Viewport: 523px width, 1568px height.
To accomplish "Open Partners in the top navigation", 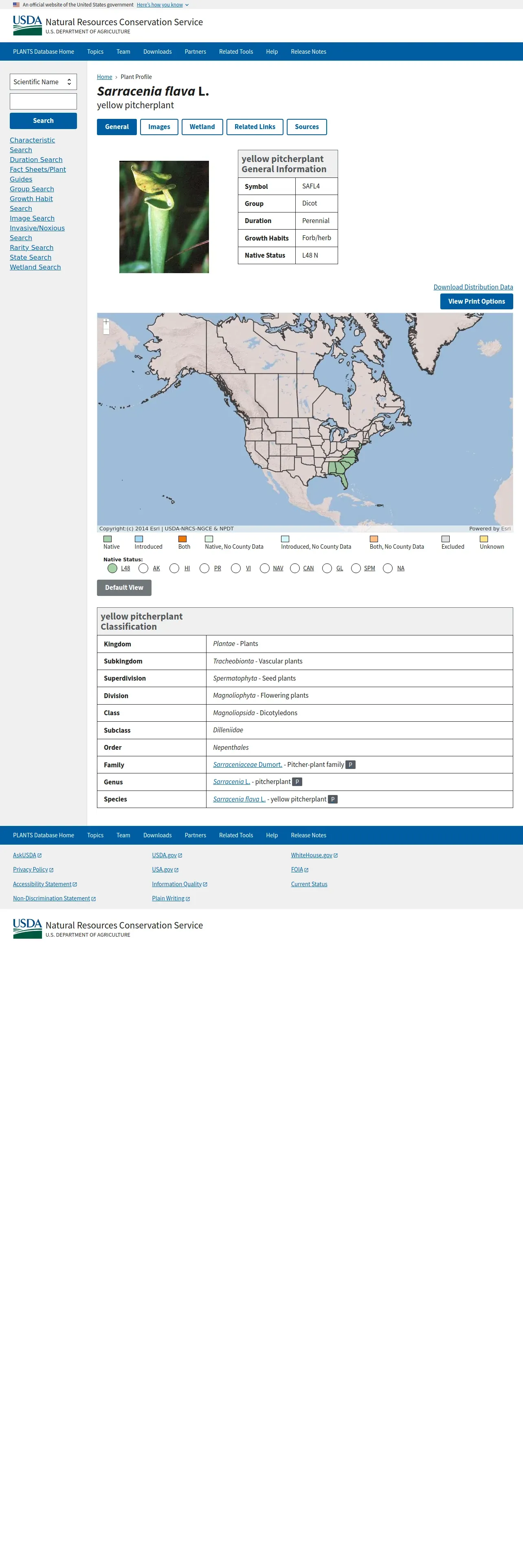I will [196, 52].
